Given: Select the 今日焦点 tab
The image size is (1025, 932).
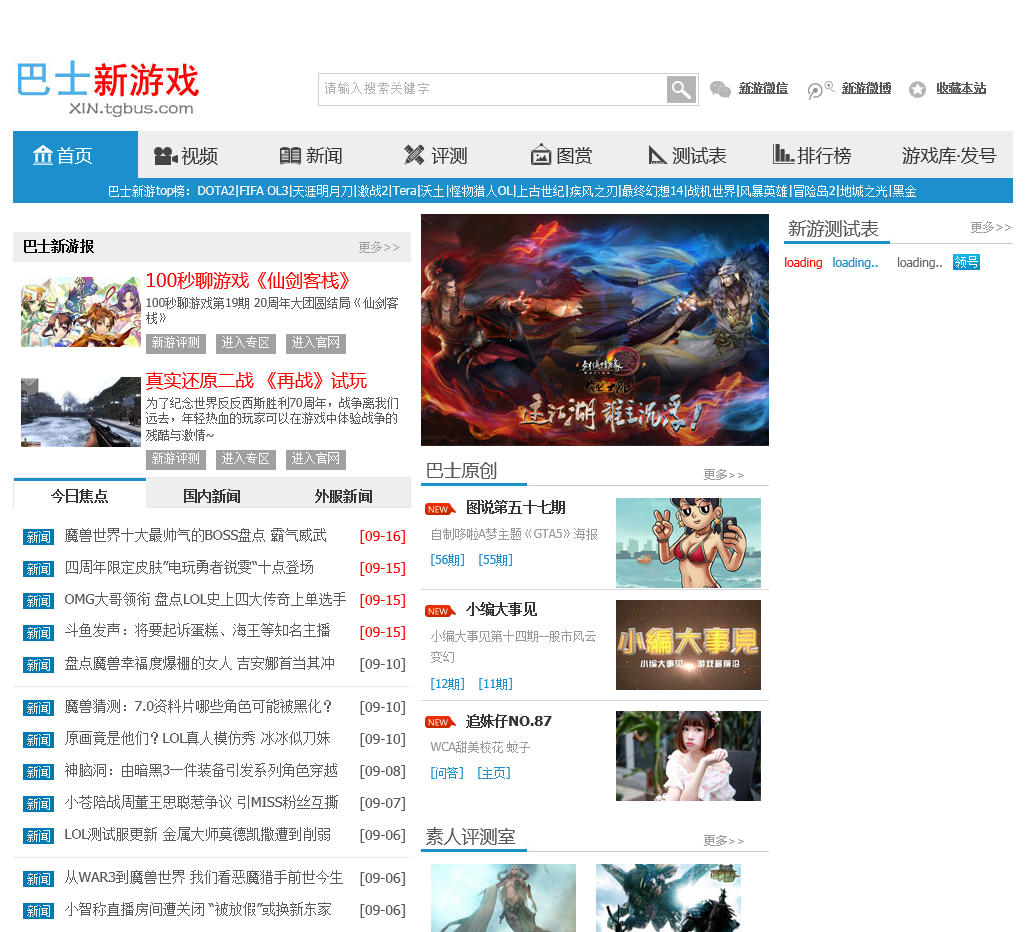Looking at the screenshot, I should tap(80, 495).
